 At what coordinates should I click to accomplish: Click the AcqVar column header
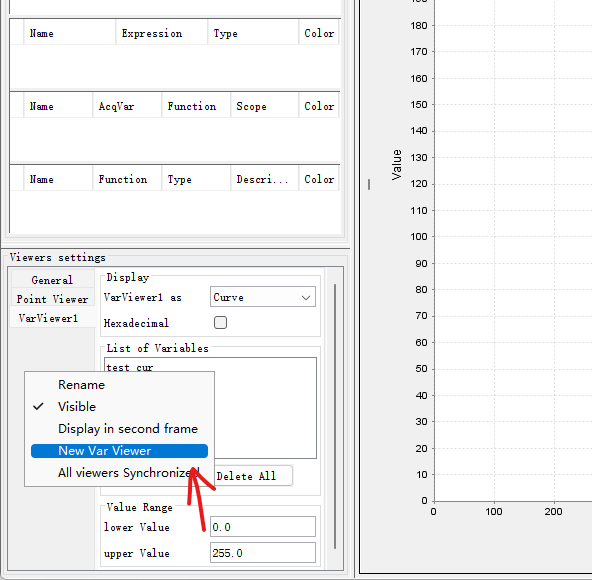coord(127,106)
